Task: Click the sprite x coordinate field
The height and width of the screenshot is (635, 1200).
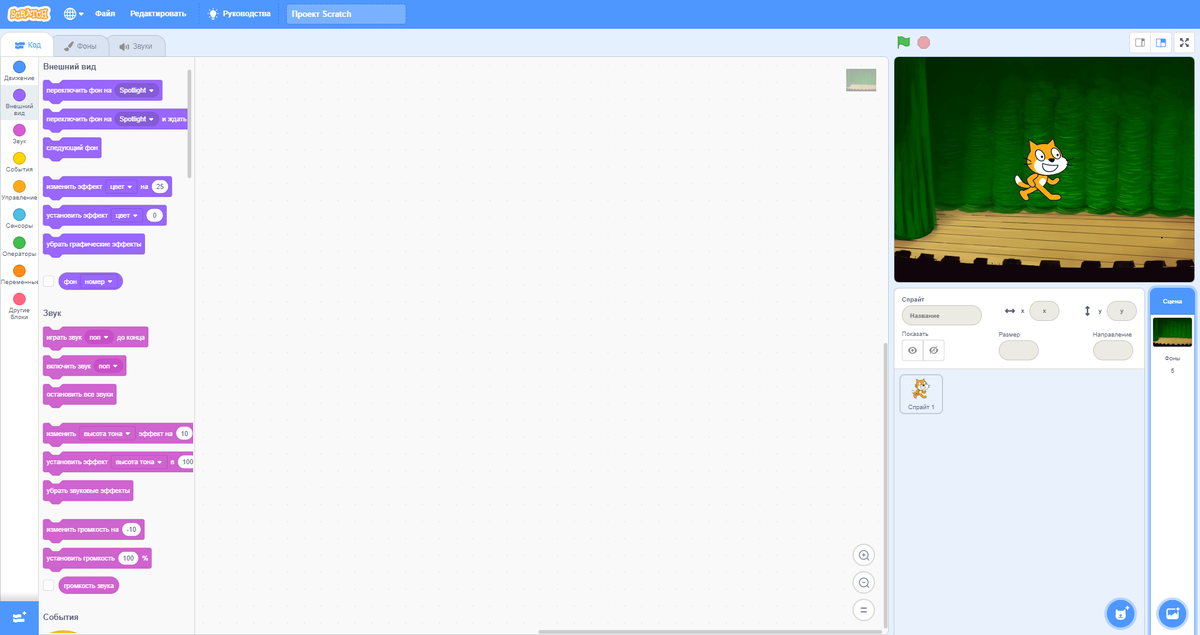Action: click(1044, 311)
